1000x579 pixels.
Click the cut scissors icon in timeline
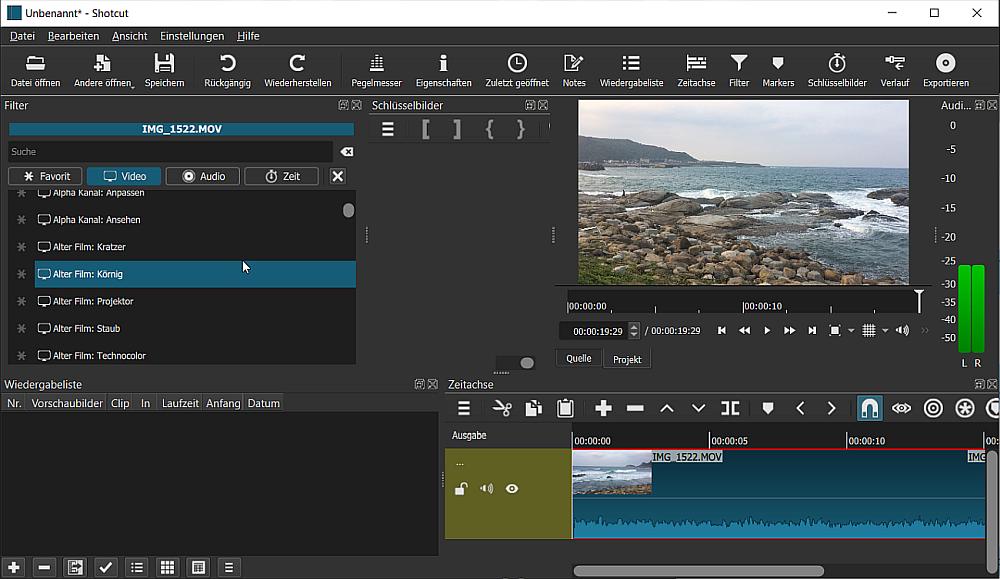pyautogui.click(x=502, y=408)
